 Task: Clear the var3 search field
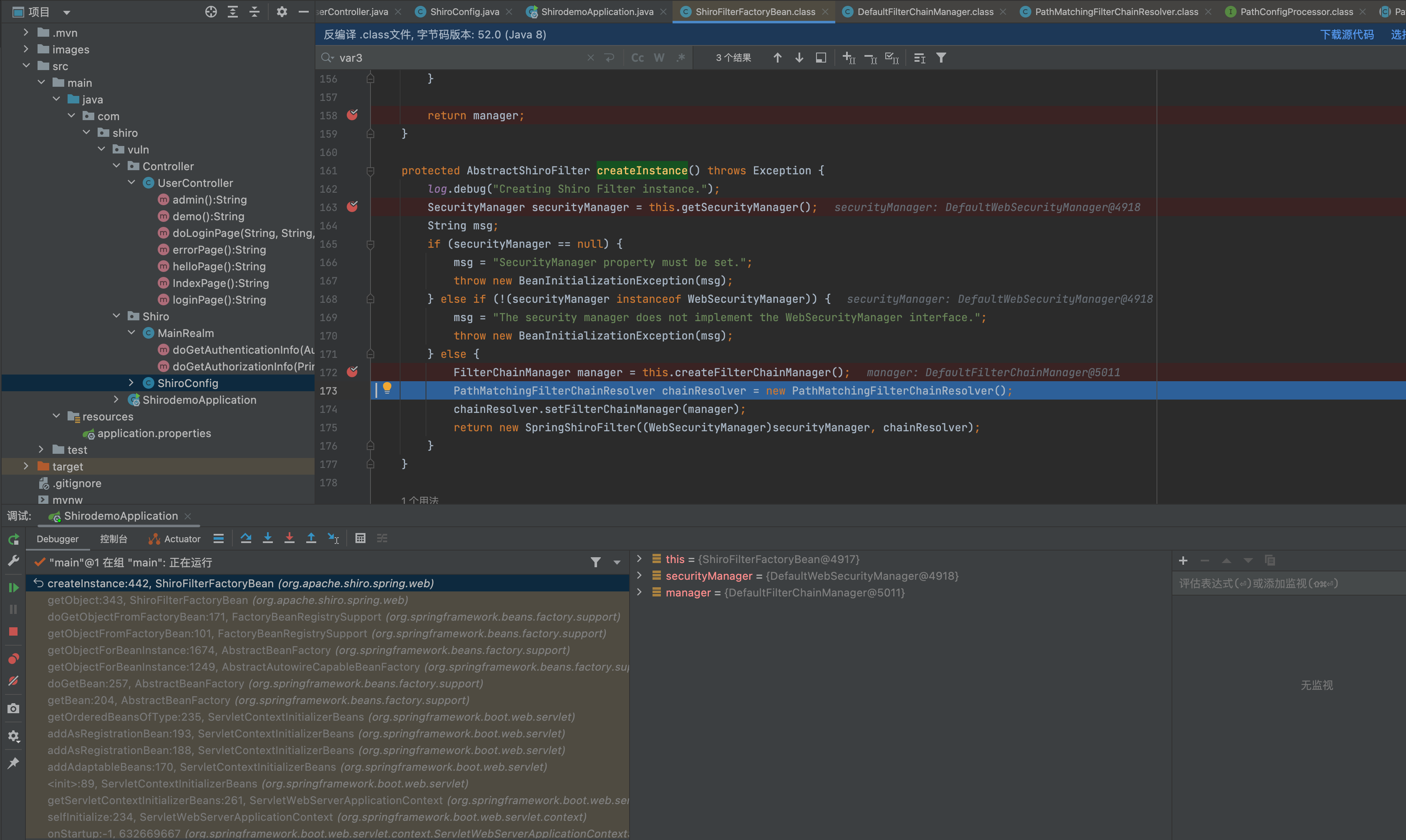(591, 58)
